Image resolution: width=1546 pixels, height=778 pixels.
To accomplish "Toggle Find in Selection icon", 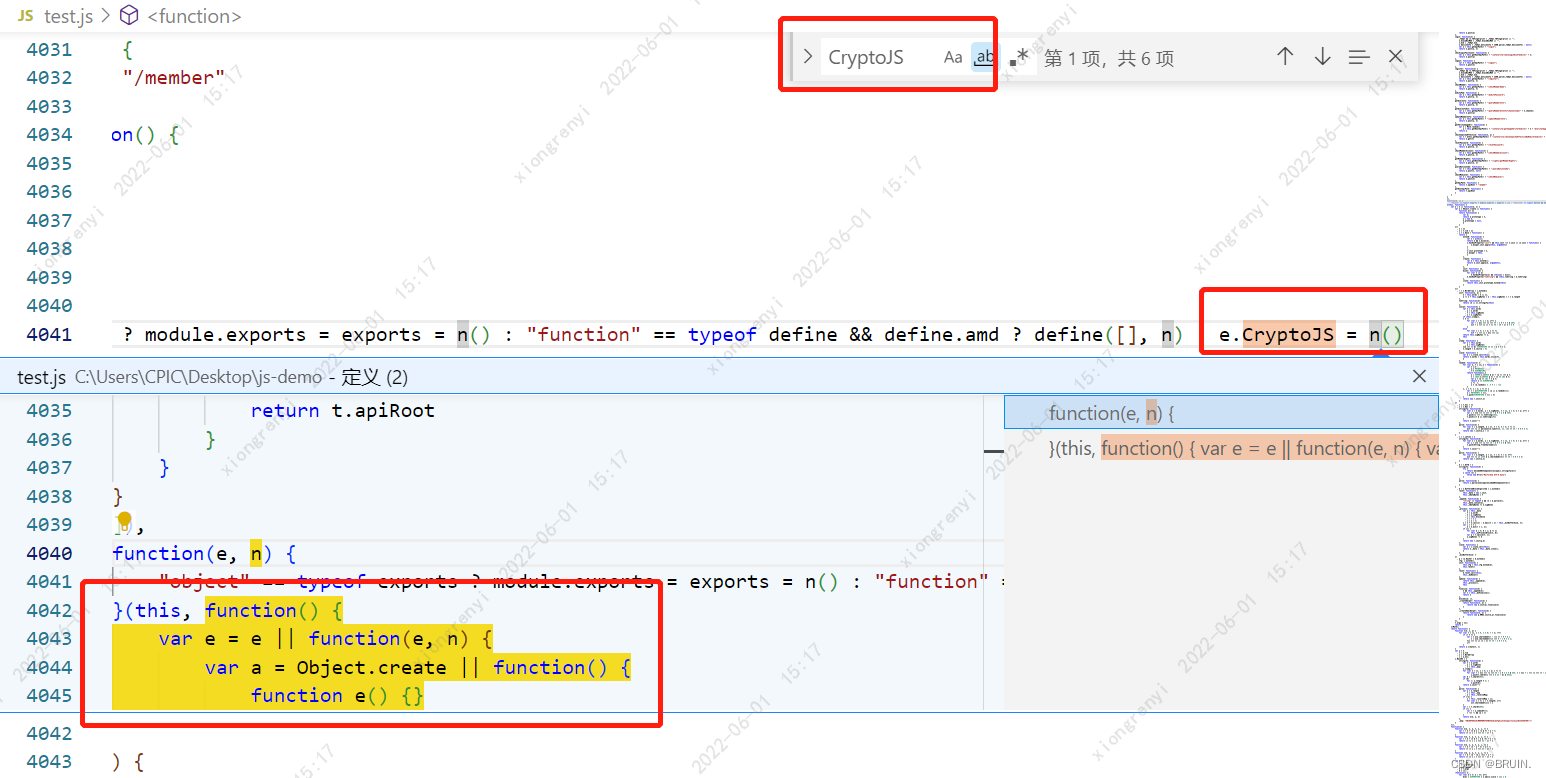I will pos(1359,57).
